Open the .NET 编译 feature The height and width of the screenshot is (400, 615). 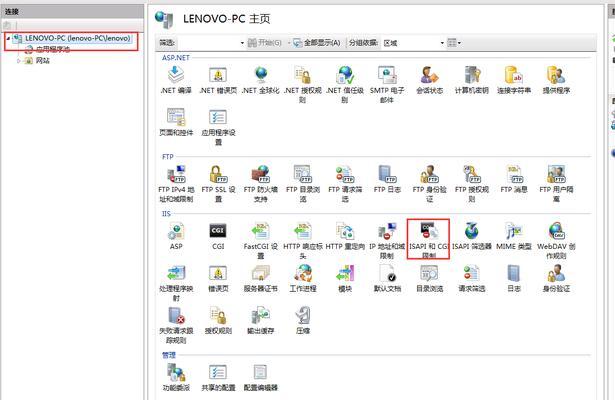pos(176,80)
